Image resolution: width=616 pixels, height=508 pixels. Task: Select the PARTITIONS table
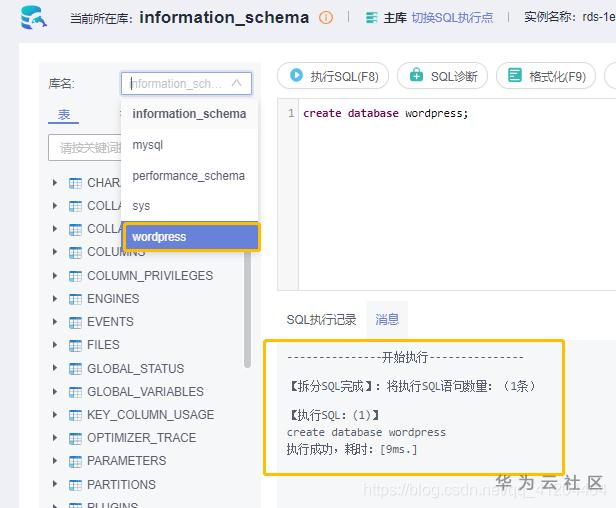click(121, 485)
